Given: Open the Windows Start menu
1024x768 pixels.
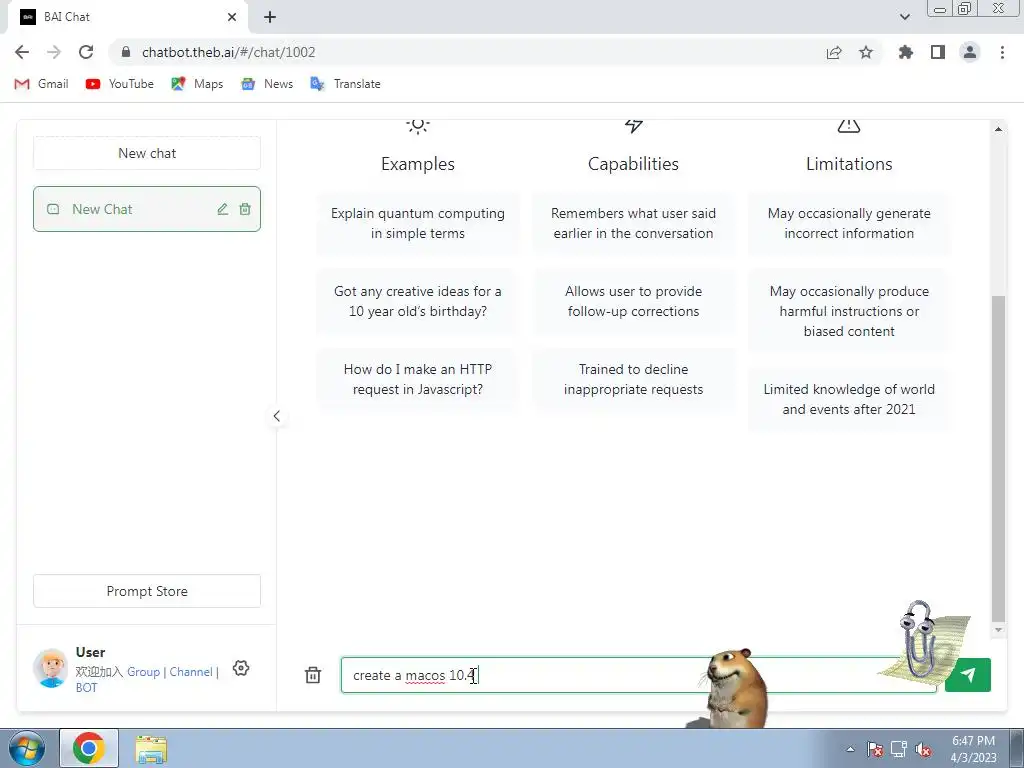Looking at the screenshot, I should click(27, 748).
